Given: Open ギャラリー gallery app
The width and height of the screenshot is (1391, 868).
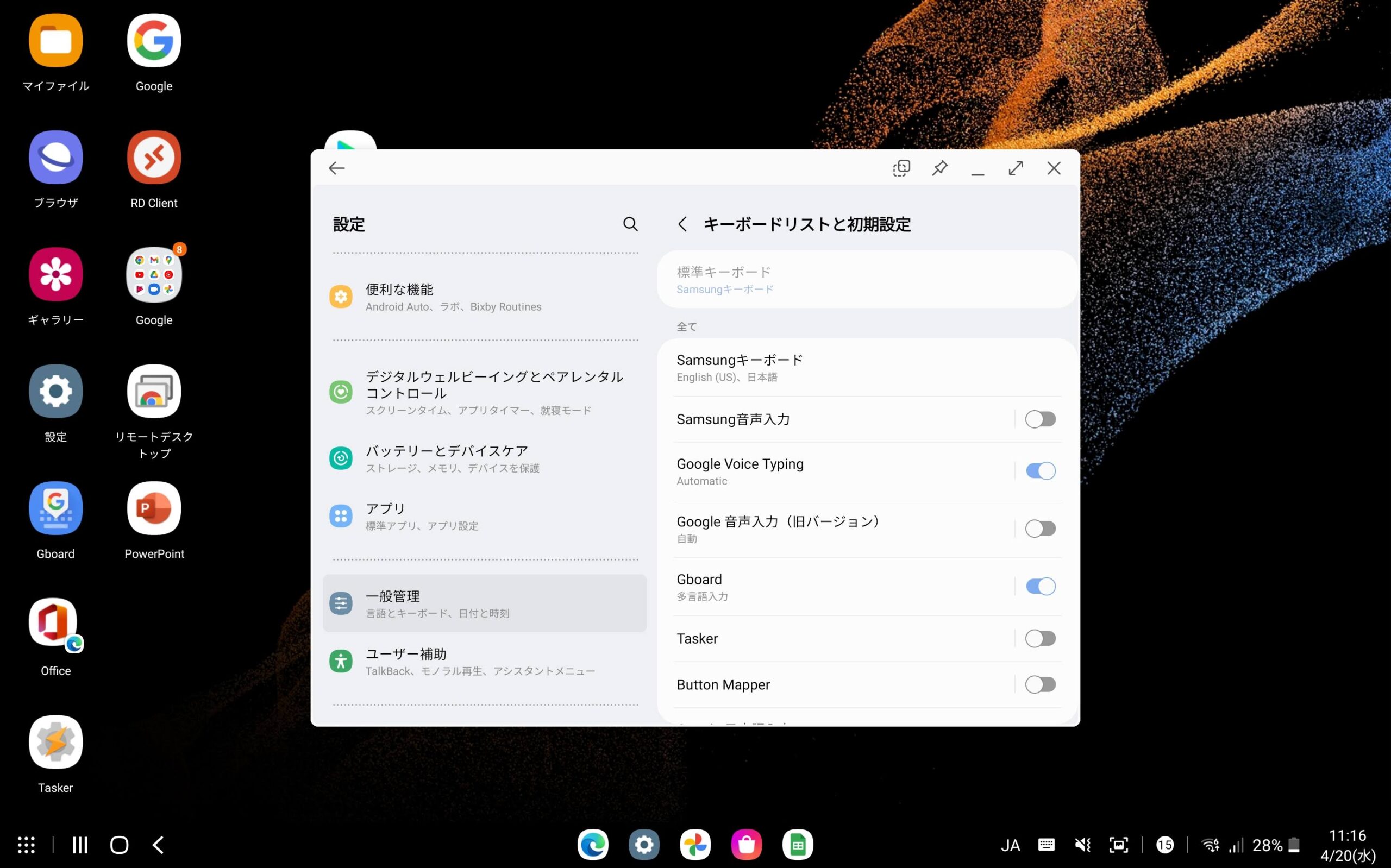Looking at the screenshot, I should point(55,274).
